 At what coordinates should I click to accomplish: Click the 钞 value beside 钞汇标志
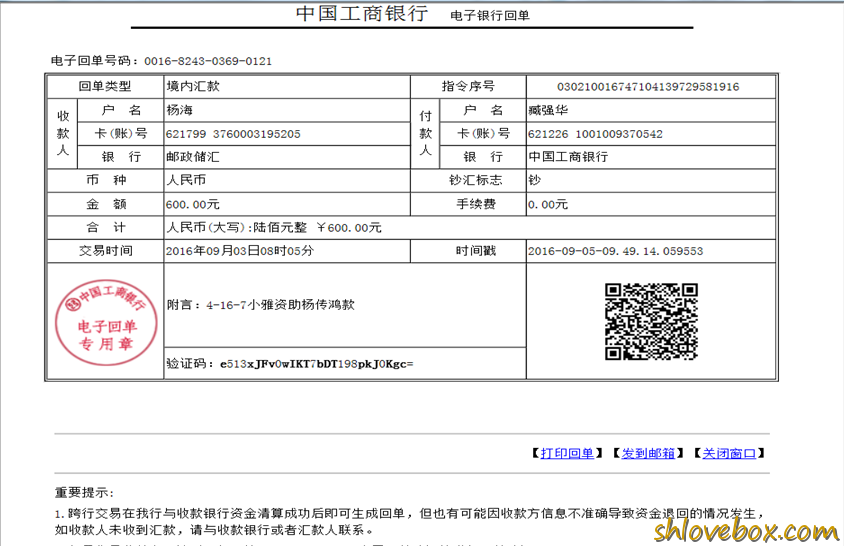click(x=534, y=180)
